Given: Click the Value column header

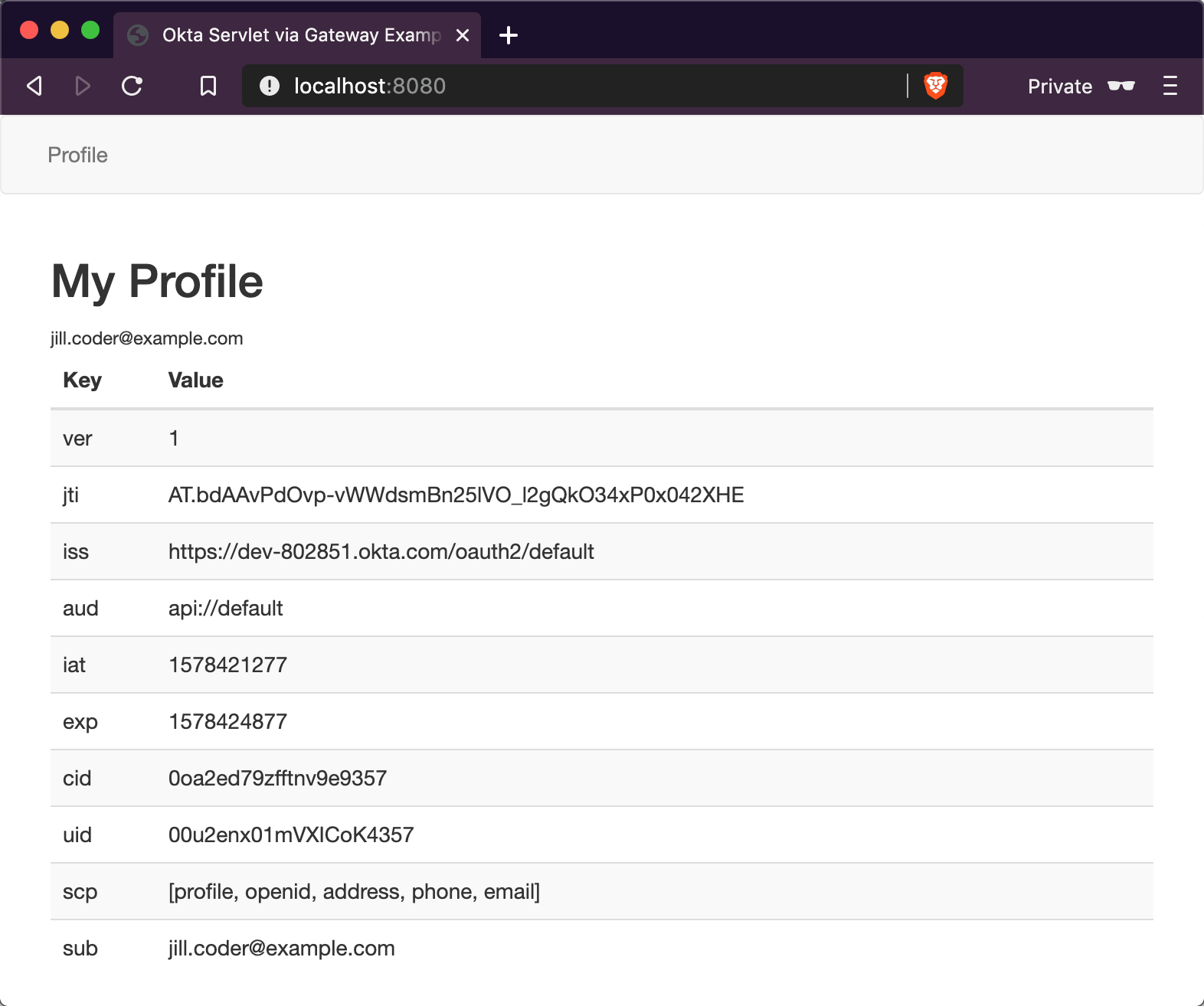Looking at the screenshot, I should pyautogui.click(x=195, y=381).
